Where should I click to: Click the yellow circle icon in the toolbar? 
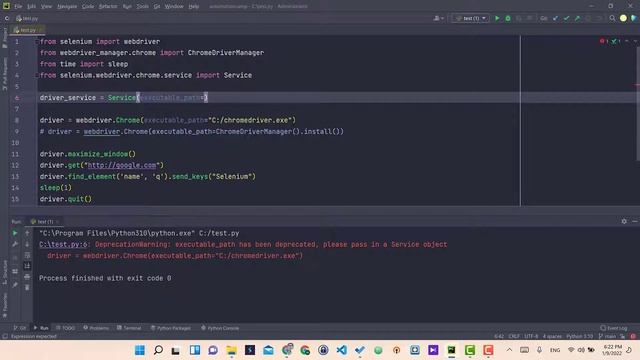[623, 18]
